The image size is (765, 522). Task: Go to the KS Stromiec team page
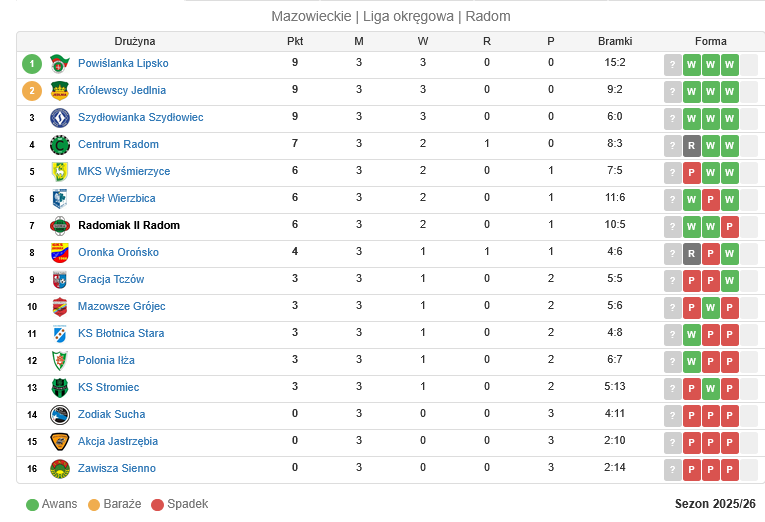[108, 388]
